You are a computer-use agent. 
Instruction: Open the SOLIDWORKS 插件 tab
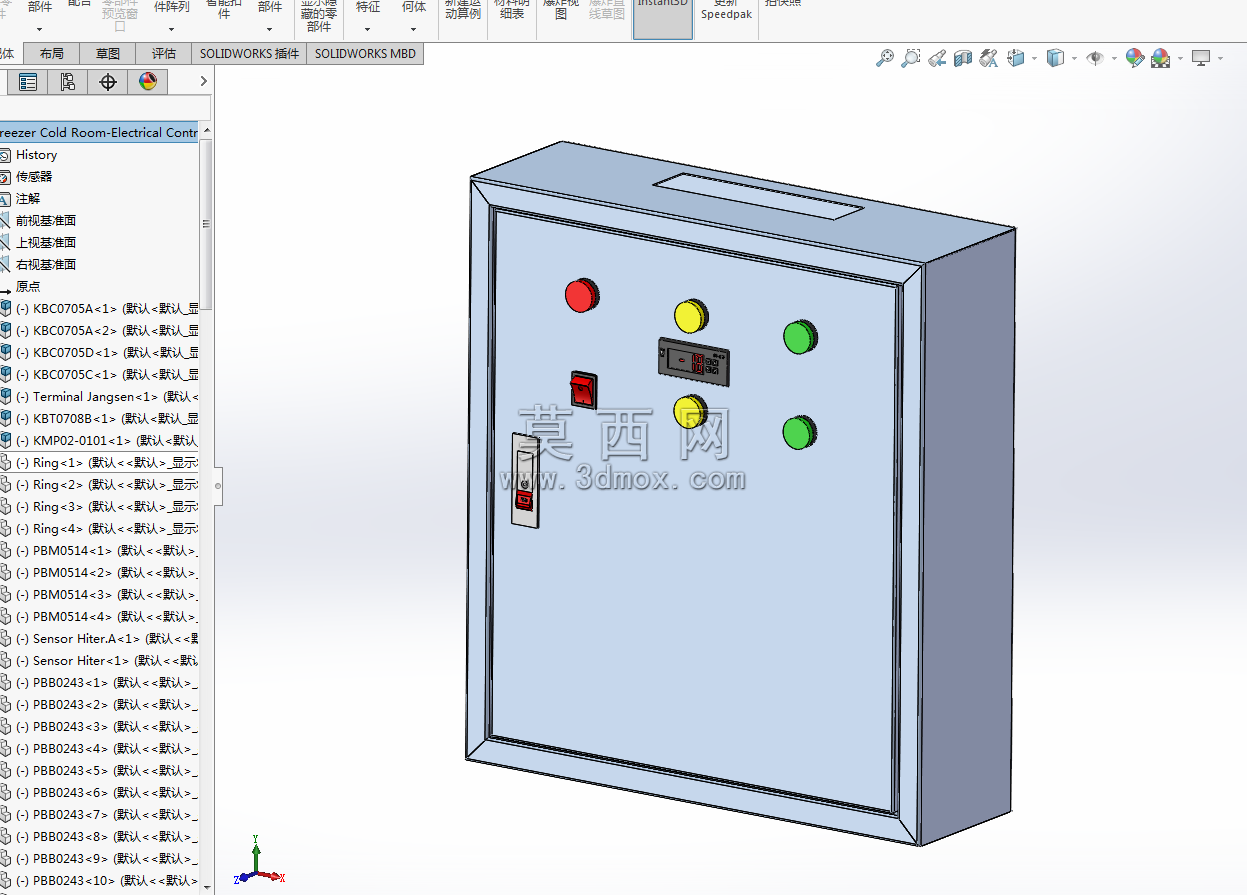click(249, 54)
